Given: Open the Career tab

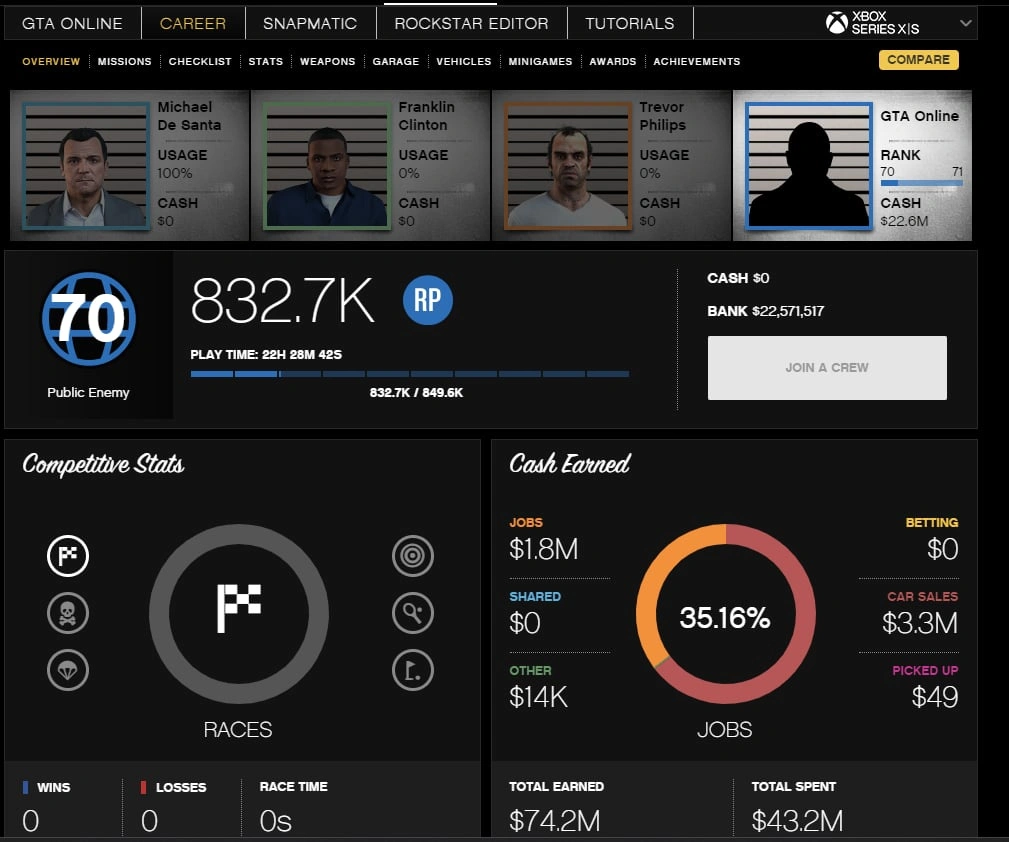Looking at the screenshot, I should coord(192,24).
